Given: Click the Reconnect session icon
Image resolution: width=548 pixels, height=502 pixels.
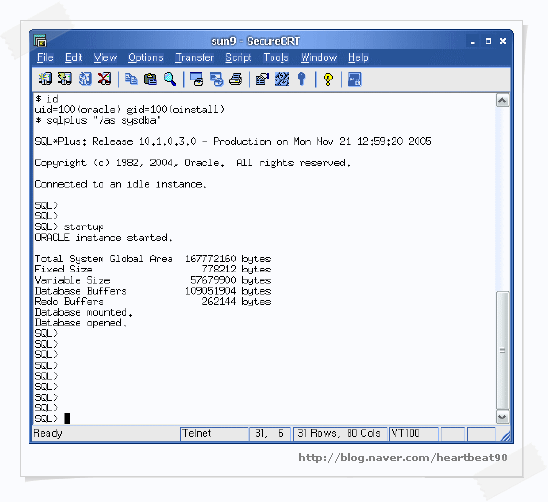Looking at the screenshot, I should pyautogui.click(x=85, y=79).
